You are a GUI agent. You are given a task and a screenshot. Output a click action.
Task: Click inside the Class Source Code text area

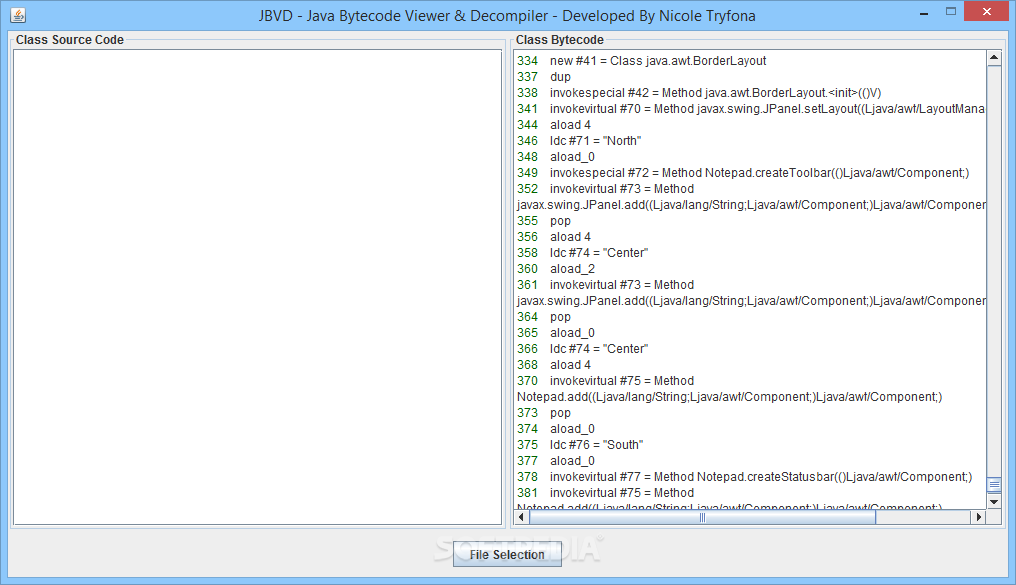pos(258,287)
